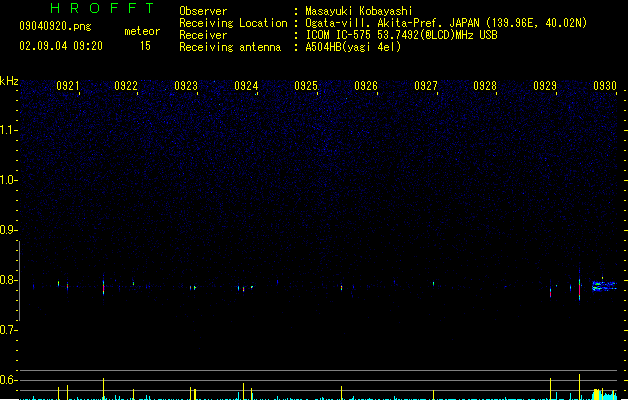The height and width of the screenshot is (400, 629).
Task: Click the Ogata-vill. Akita-Pref. JAPAN location text
Action: click(x=446, y=23)
